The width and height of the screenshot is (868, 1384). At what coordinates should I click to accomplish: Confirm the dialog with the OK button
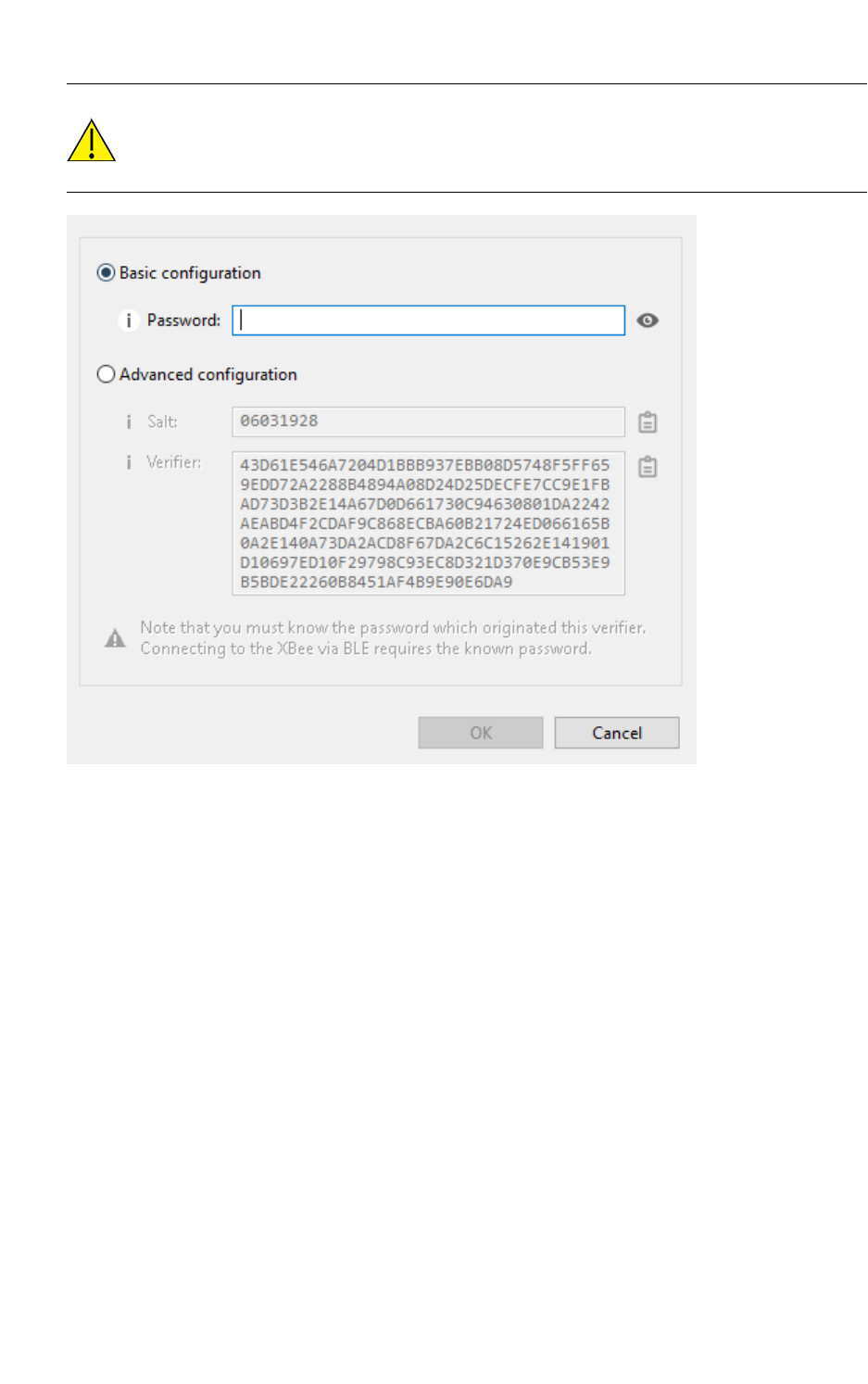pos(481,733)
